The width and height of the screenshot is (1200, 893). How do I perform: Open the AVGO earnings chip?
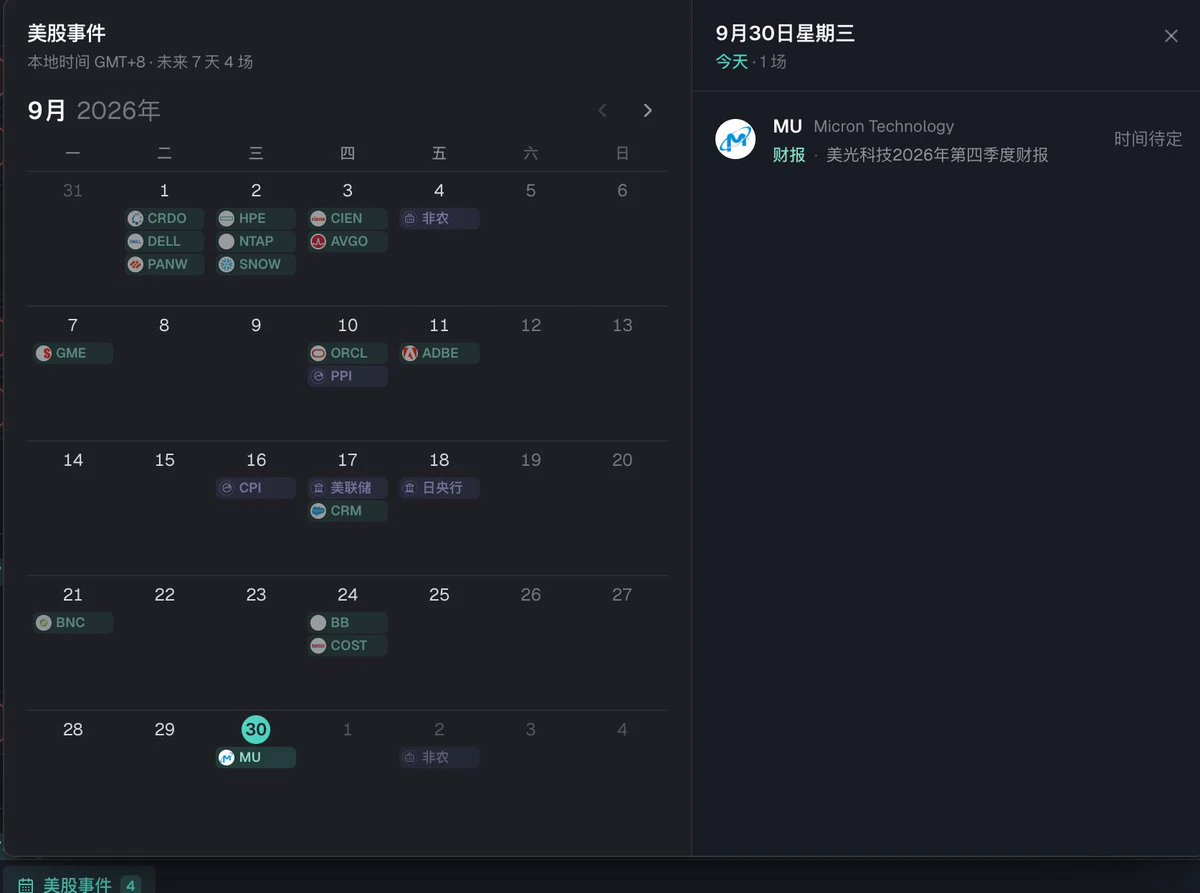pos(347,241)
